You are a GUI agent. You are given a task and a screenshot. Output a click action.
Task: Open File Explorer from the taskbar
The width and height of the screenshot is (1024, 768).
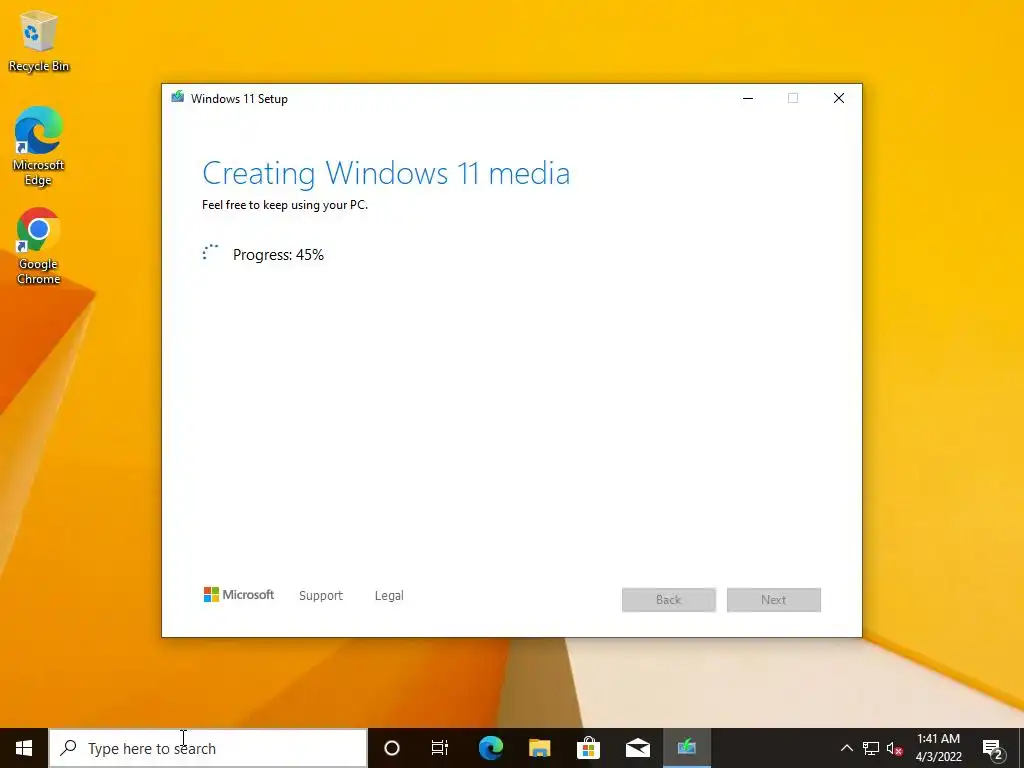click(x=539, y=748)
